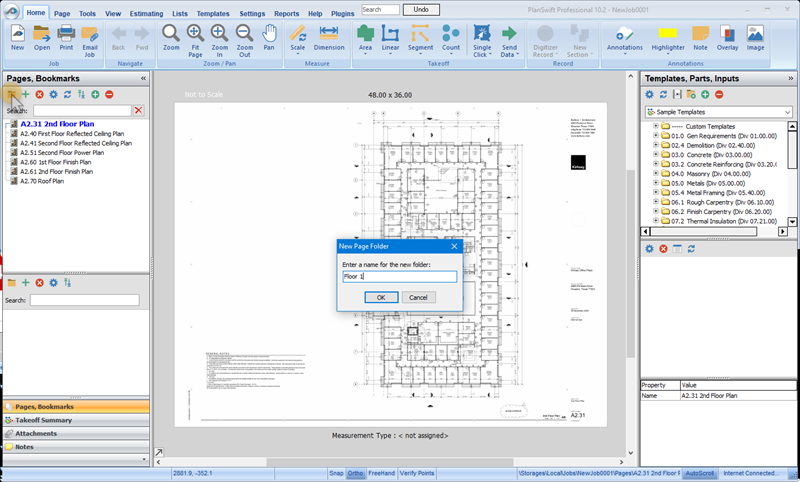Click the green add page icon in Pages panel
This screenshot has height=482, width=800.
(26, 94)
